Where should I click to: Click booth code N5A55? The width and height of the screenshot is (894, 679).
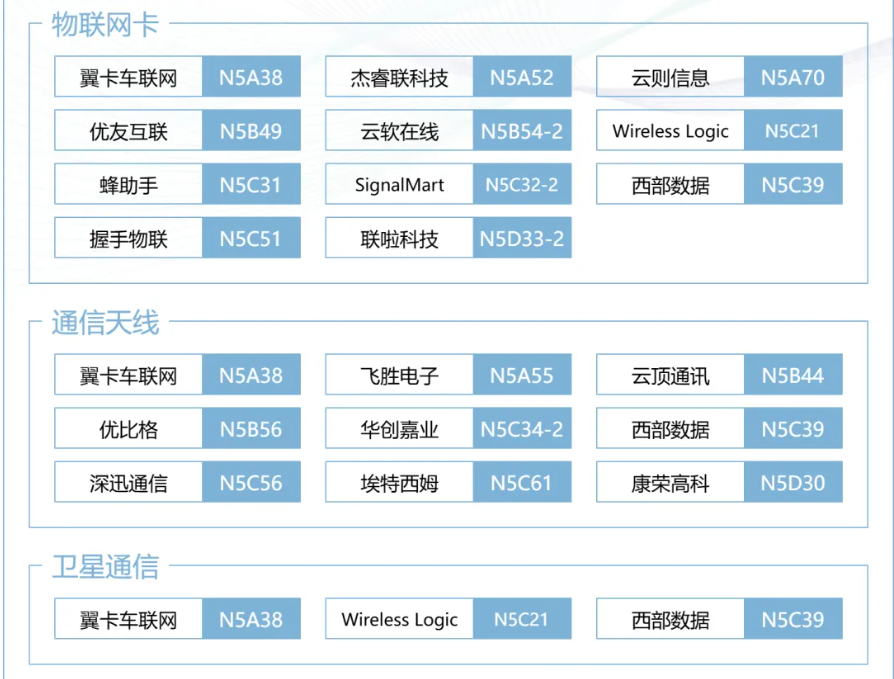click(x=522, y=375)
